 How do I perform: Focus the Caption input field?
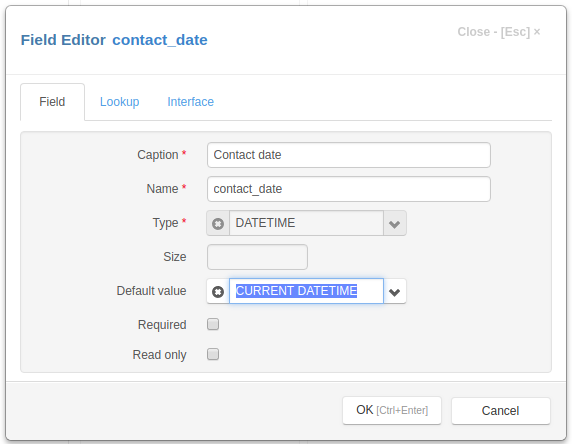[349, 155]
